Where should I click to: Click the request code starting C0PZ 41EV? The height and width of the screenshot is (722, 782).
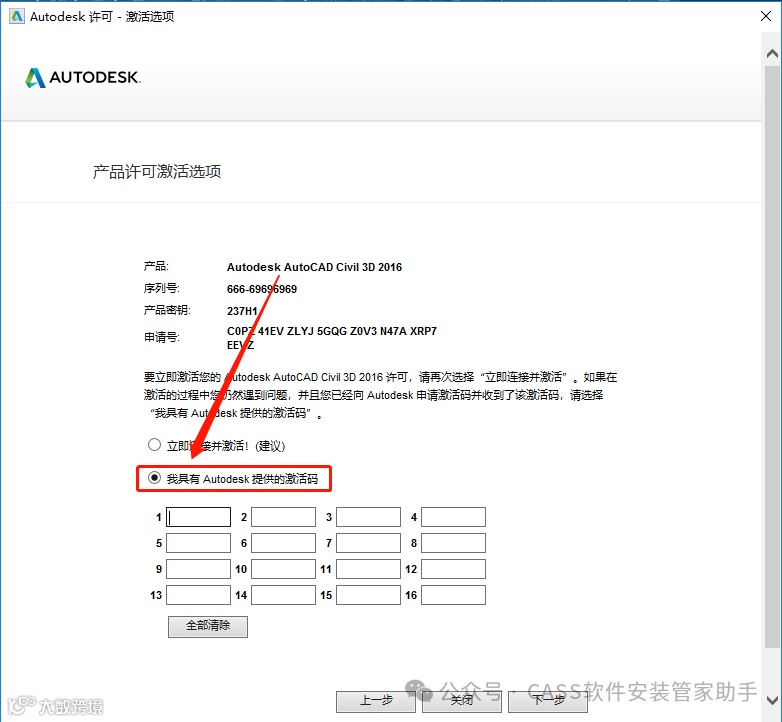pyautogui.click(x=332, y=338)
